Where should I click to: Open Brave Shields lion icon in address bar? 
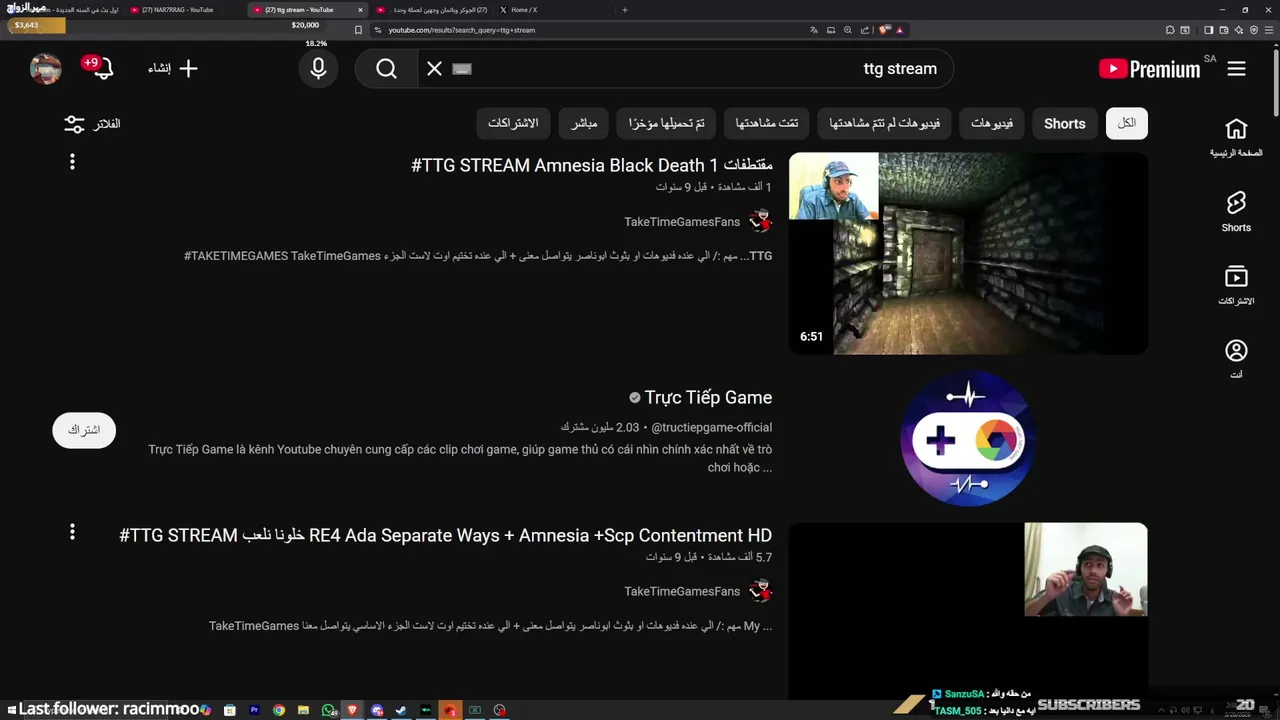884,30
